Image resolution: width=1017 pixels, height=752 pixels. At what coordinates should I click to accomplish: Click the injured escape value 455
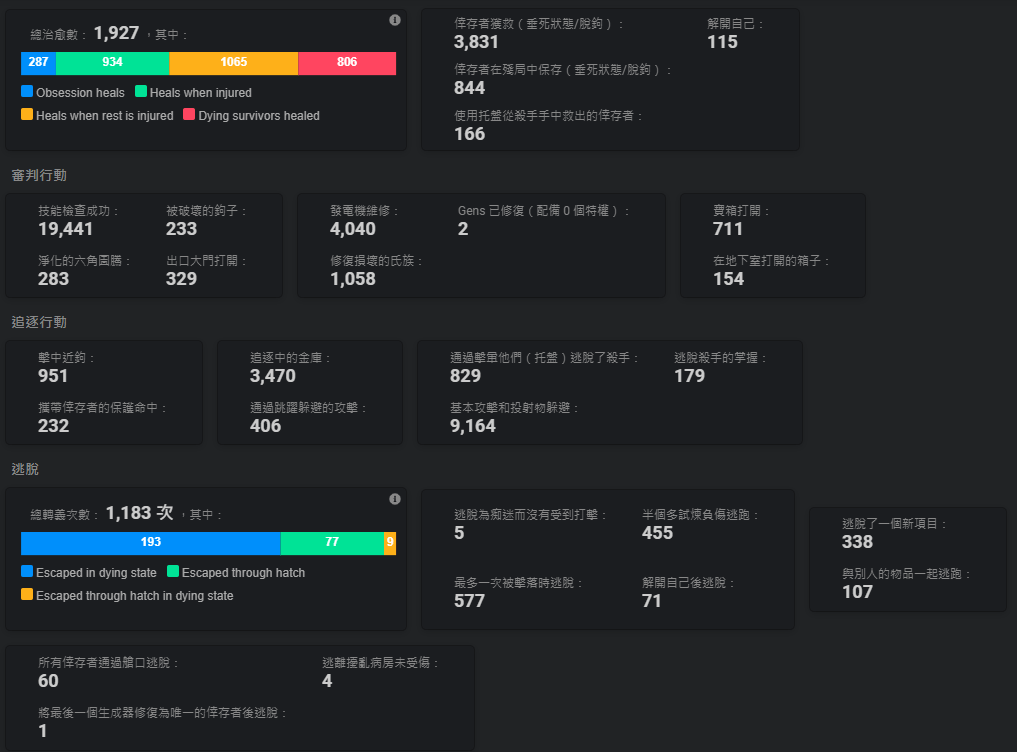[x=658, y=533]
